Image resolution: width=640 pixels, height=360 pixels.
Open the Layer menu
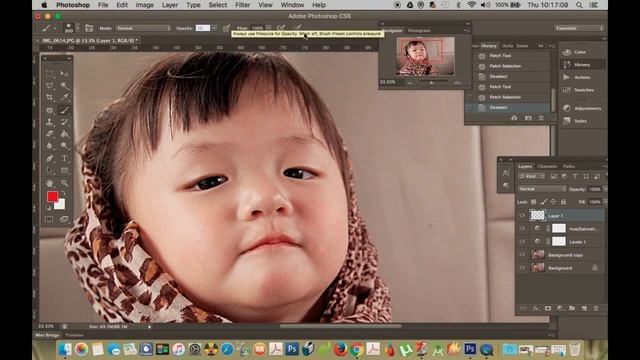(170, 5)
